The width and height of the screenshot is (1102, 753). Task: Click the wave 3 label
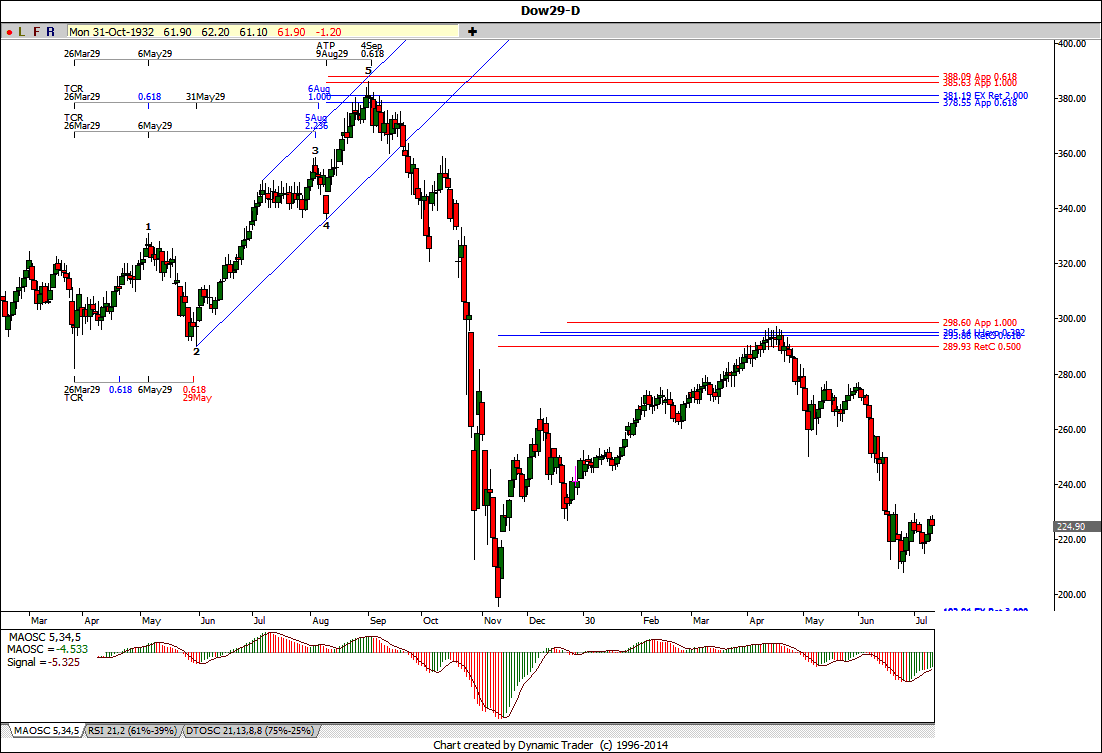(315, 150)
